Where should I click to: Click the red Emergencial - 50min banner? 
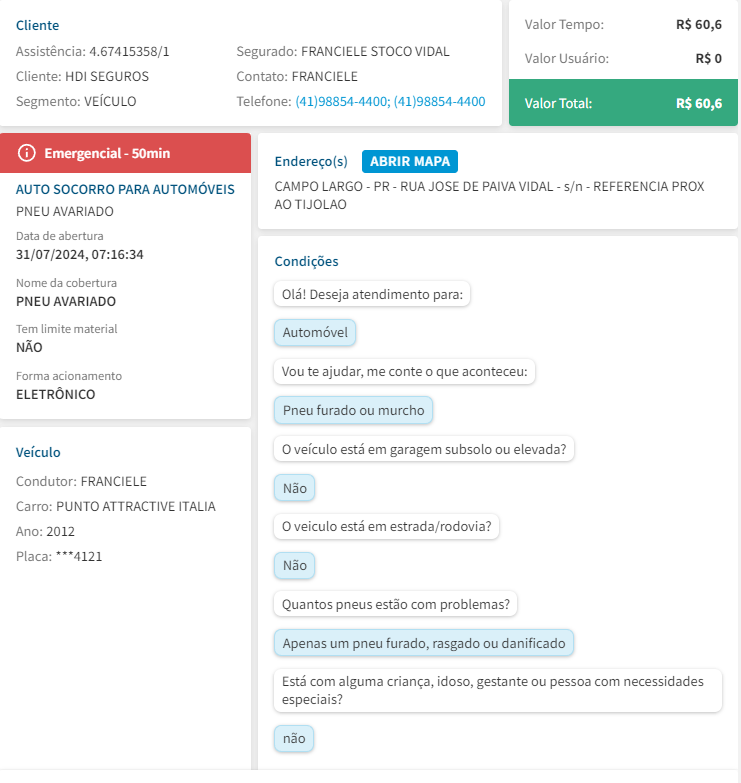pos(125,153)
